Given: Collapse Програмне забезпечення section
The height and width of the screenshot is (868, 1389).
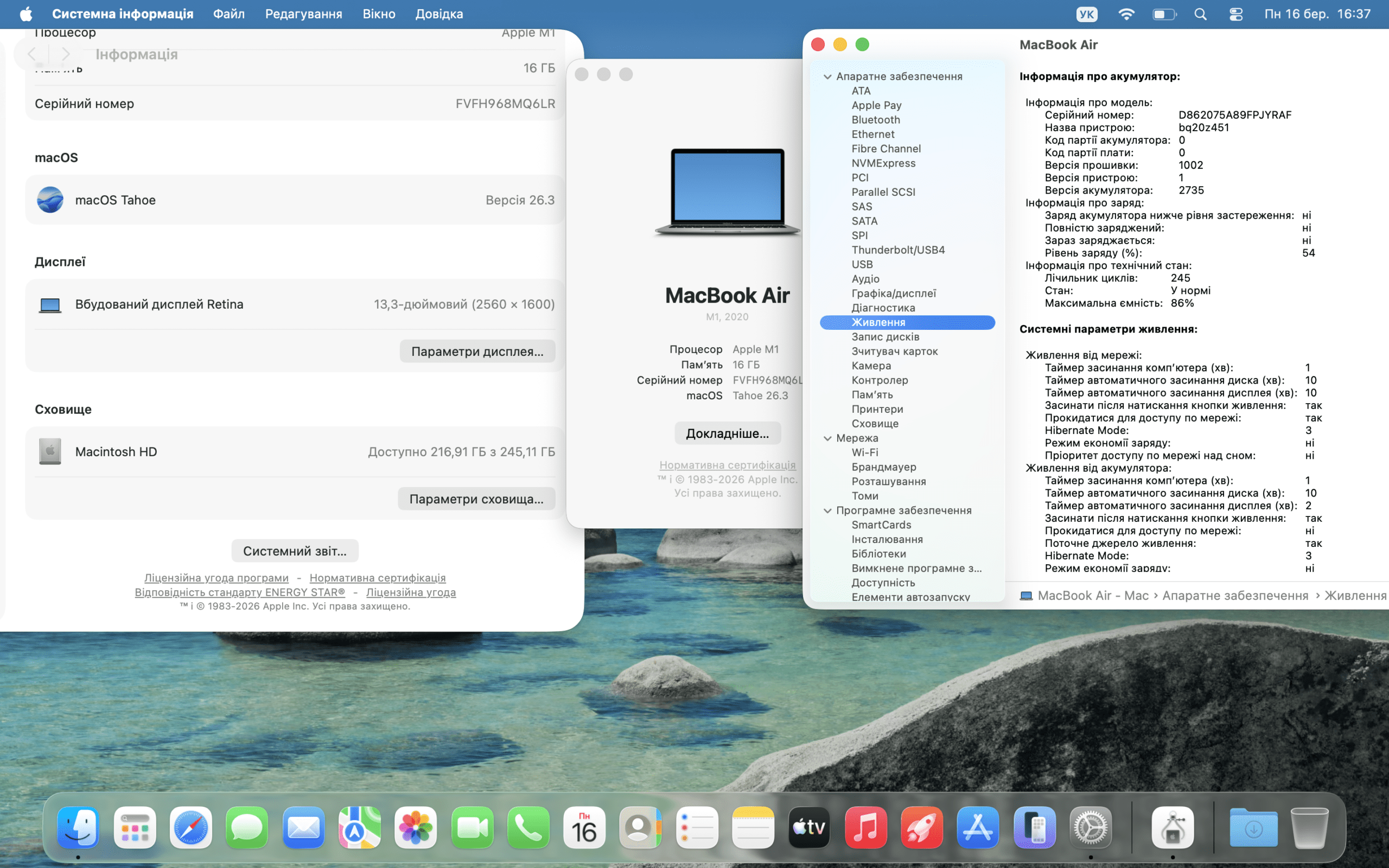Looking at the screenshot, I should [827, 511].
